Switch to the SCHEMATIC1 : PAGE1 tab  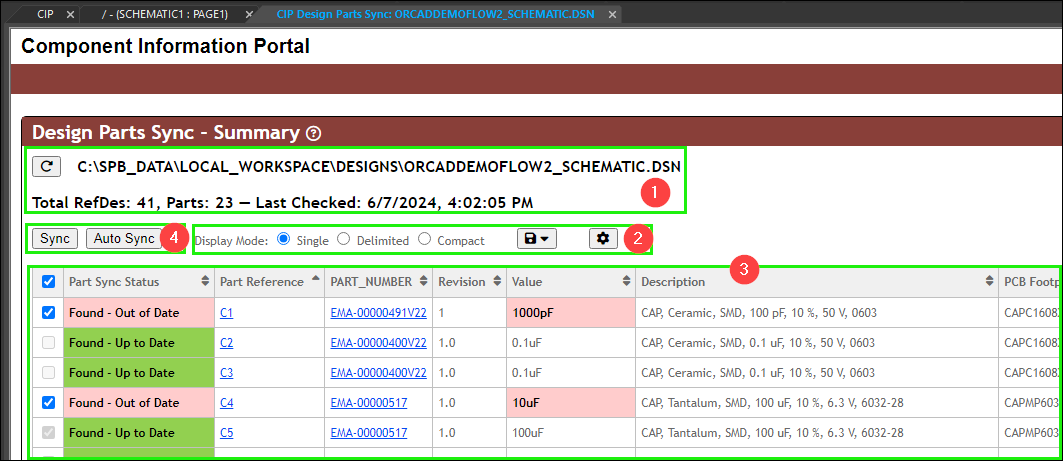[x=165, y=14]
